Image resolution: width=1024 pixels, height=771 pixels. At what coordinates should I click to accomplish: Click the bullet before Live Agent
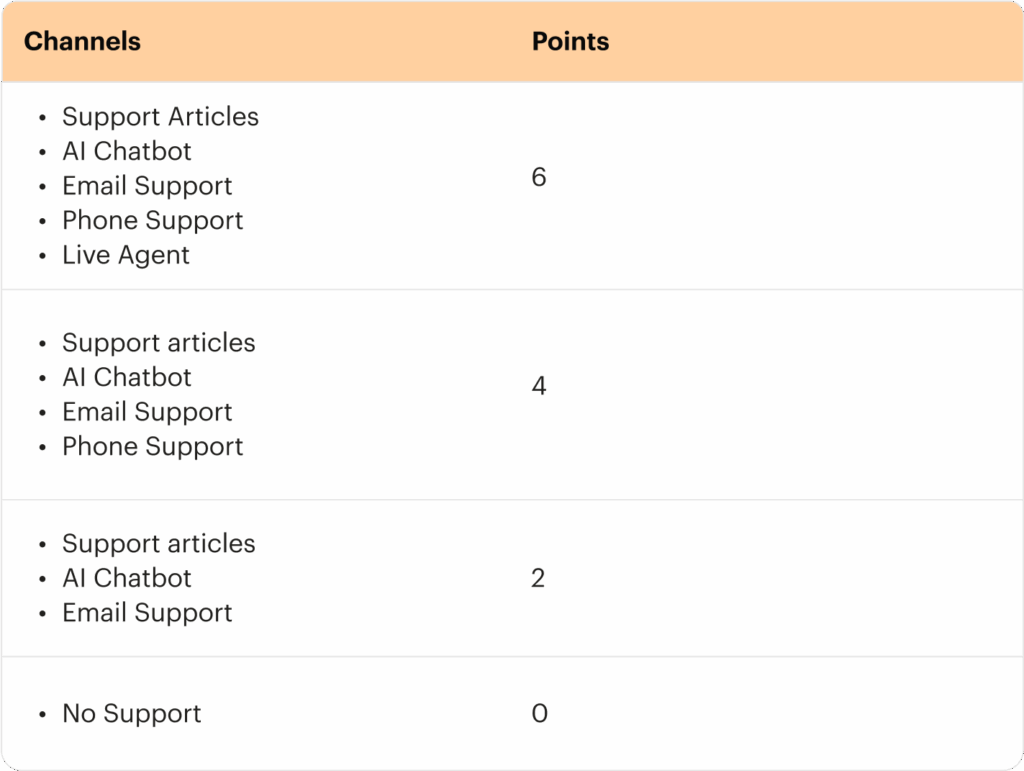pyautogui.click(x=42, y=257)
